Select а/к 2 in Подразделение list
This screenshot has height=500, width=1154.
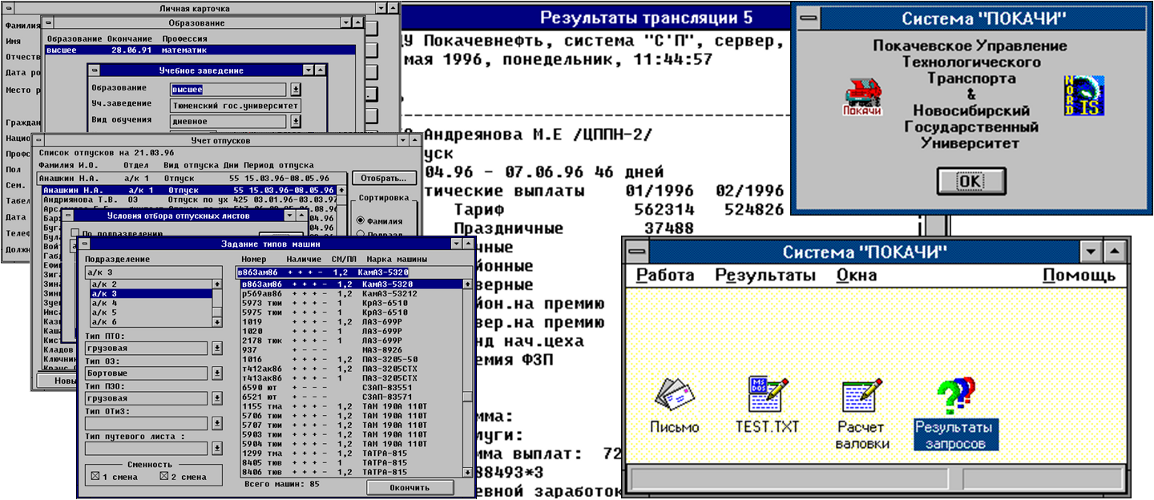point(151,284)
